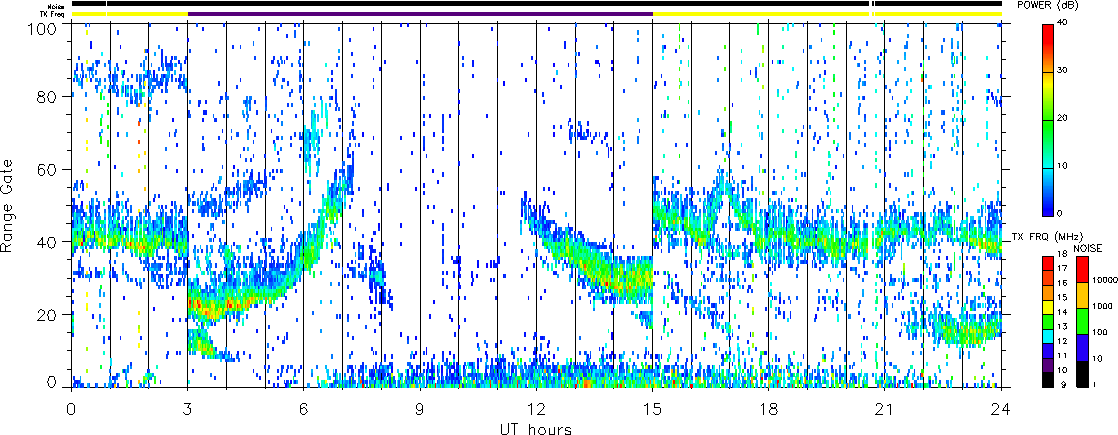This screenshot has width=1118, height=435.
Task: Click the '21' tick on the UT hours axis
Action: click(x=885, y=409)
